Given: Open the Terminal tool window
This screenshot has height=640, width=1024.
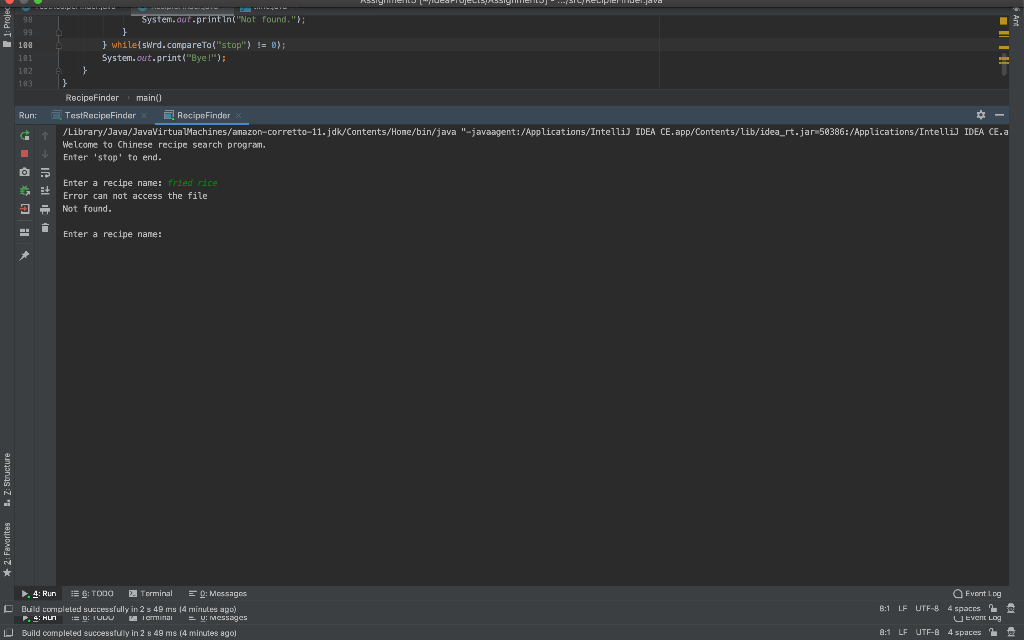Looking at the screenshot, I should pos(151,594).
